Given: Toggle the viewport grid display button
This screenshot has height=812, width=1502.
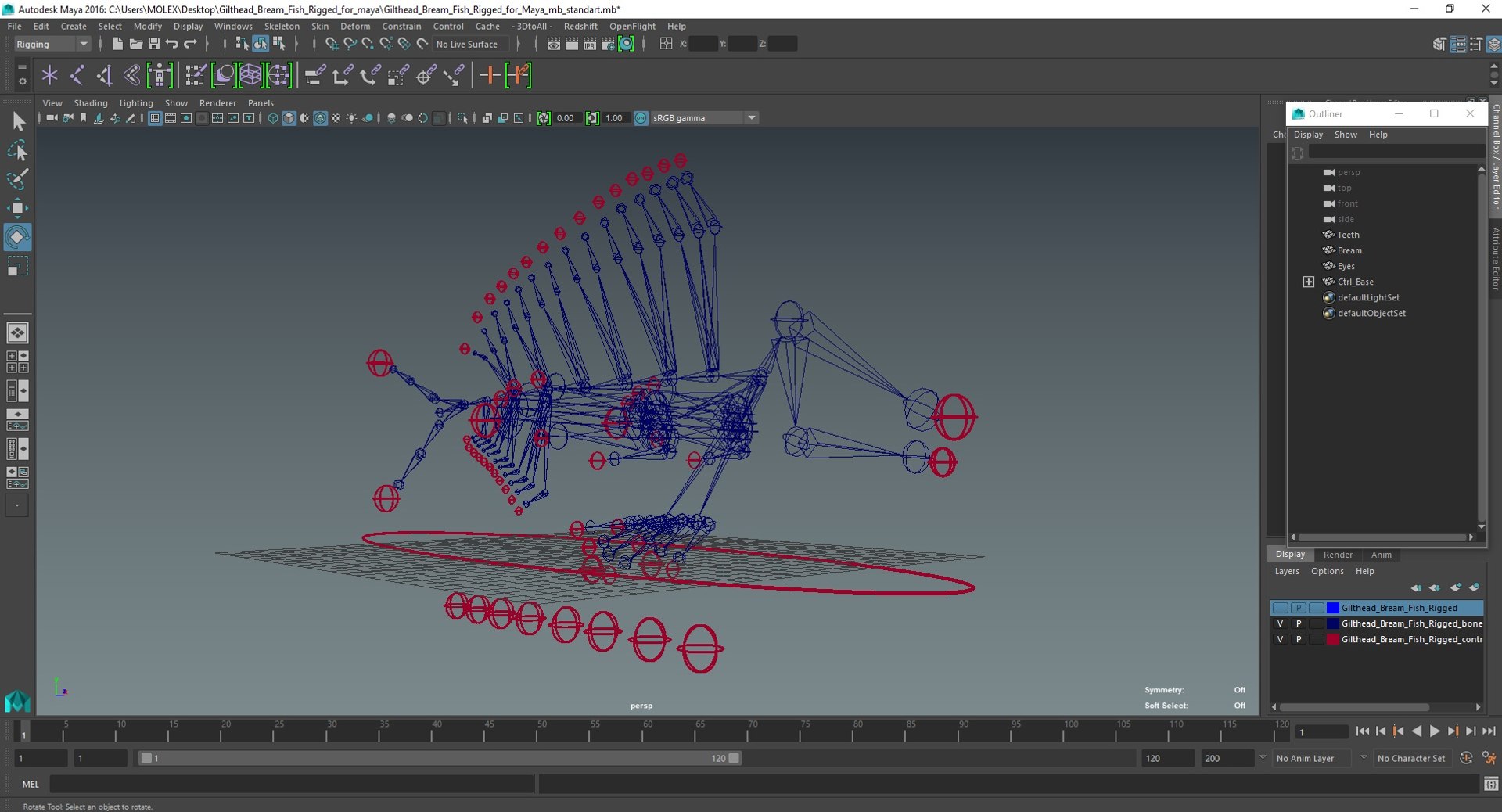Looking at the screenshot, I should pyautogui.click(x=155, y=118).
